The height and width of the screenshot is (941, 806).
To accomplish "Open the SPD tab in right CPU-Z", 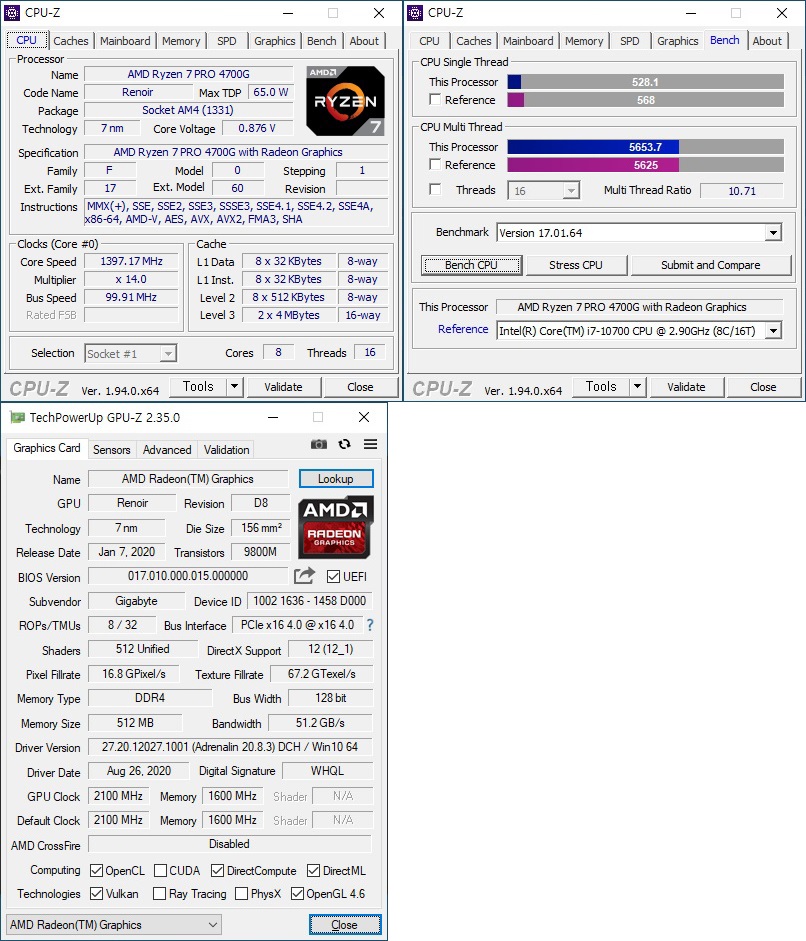I will (630, 41).
